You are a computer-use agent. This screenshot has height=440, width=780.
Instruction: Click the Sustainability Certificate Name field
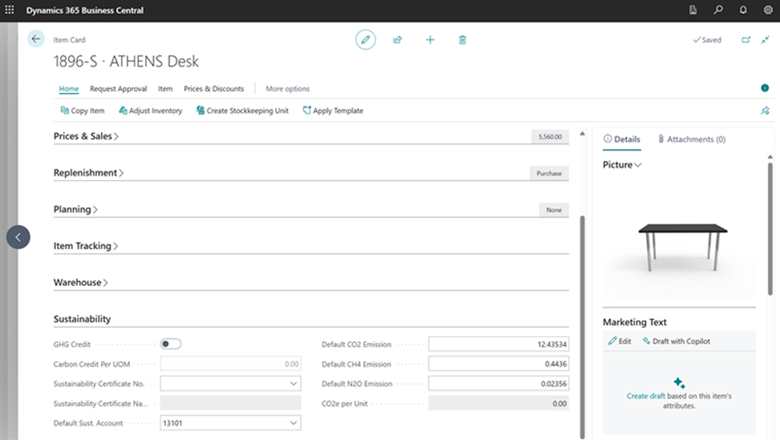[230, 404]
